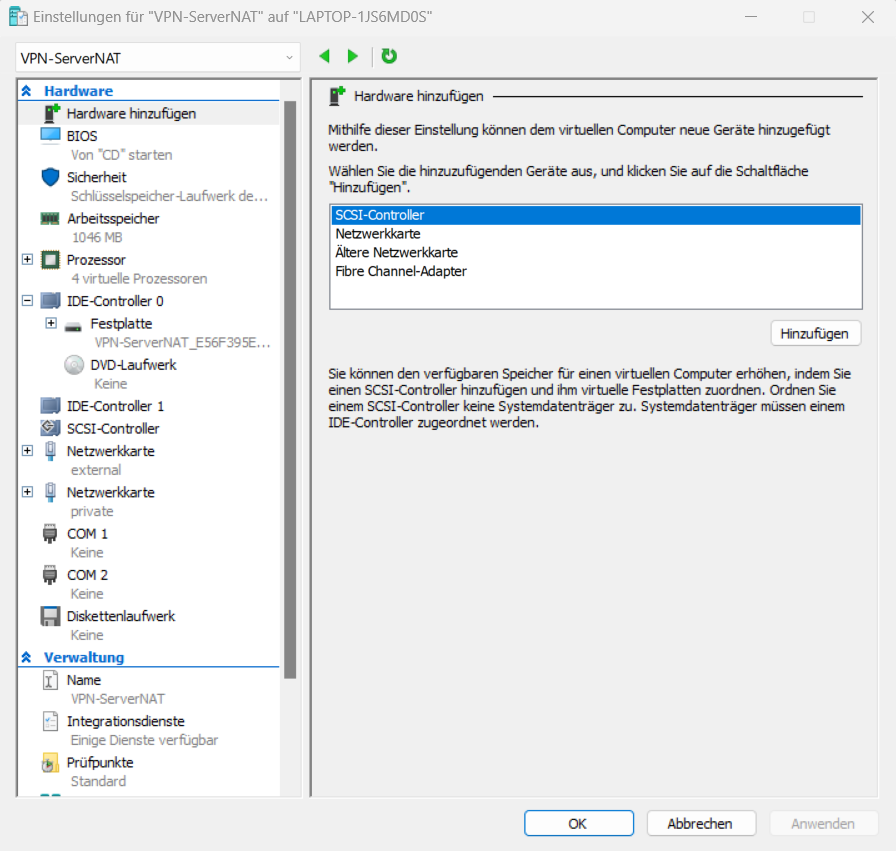
Task: Click the green forward navigation arrow
Action: pos(353,56)
